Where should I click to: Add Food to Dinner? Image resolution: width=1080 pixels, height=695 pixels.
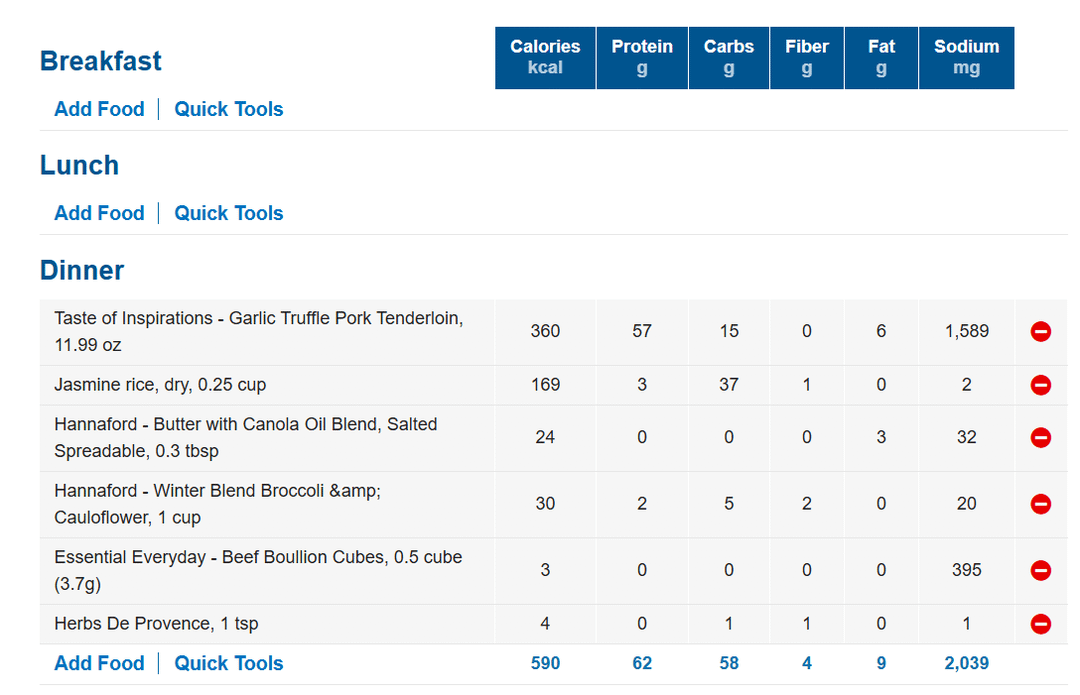pos(99,663)
